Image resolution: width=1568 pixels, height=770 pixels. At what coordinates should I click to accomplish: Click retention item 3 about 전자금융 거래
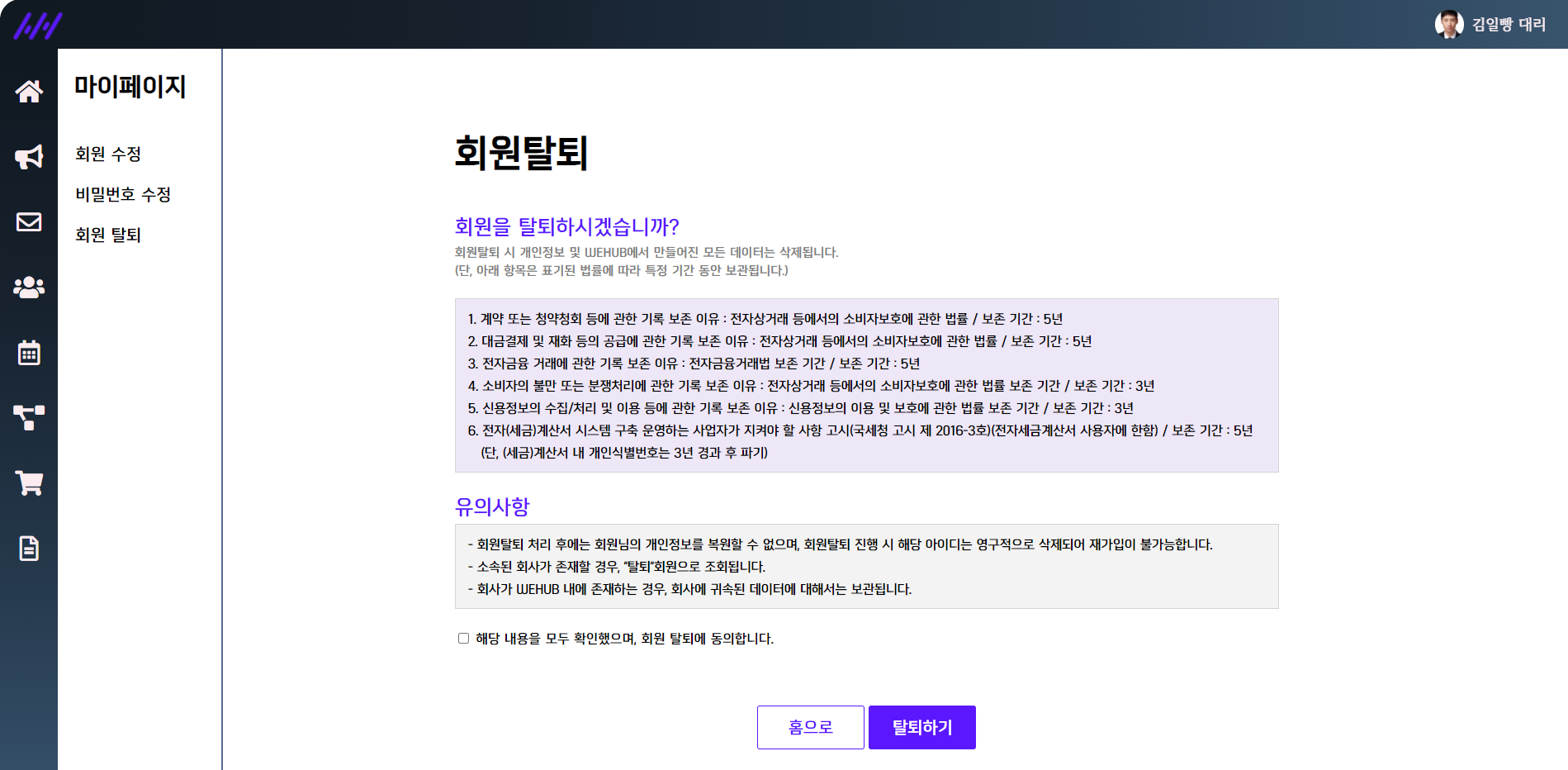point(694,364)
